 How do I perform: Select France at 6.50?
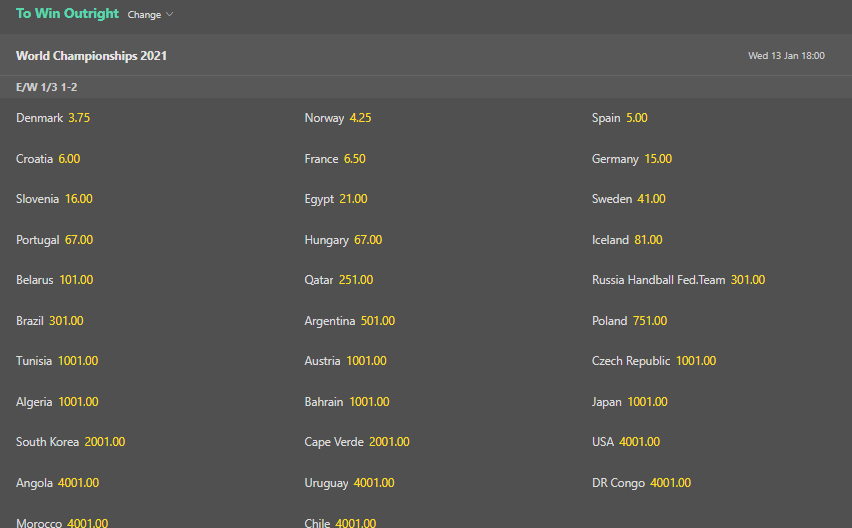point(335,159)
